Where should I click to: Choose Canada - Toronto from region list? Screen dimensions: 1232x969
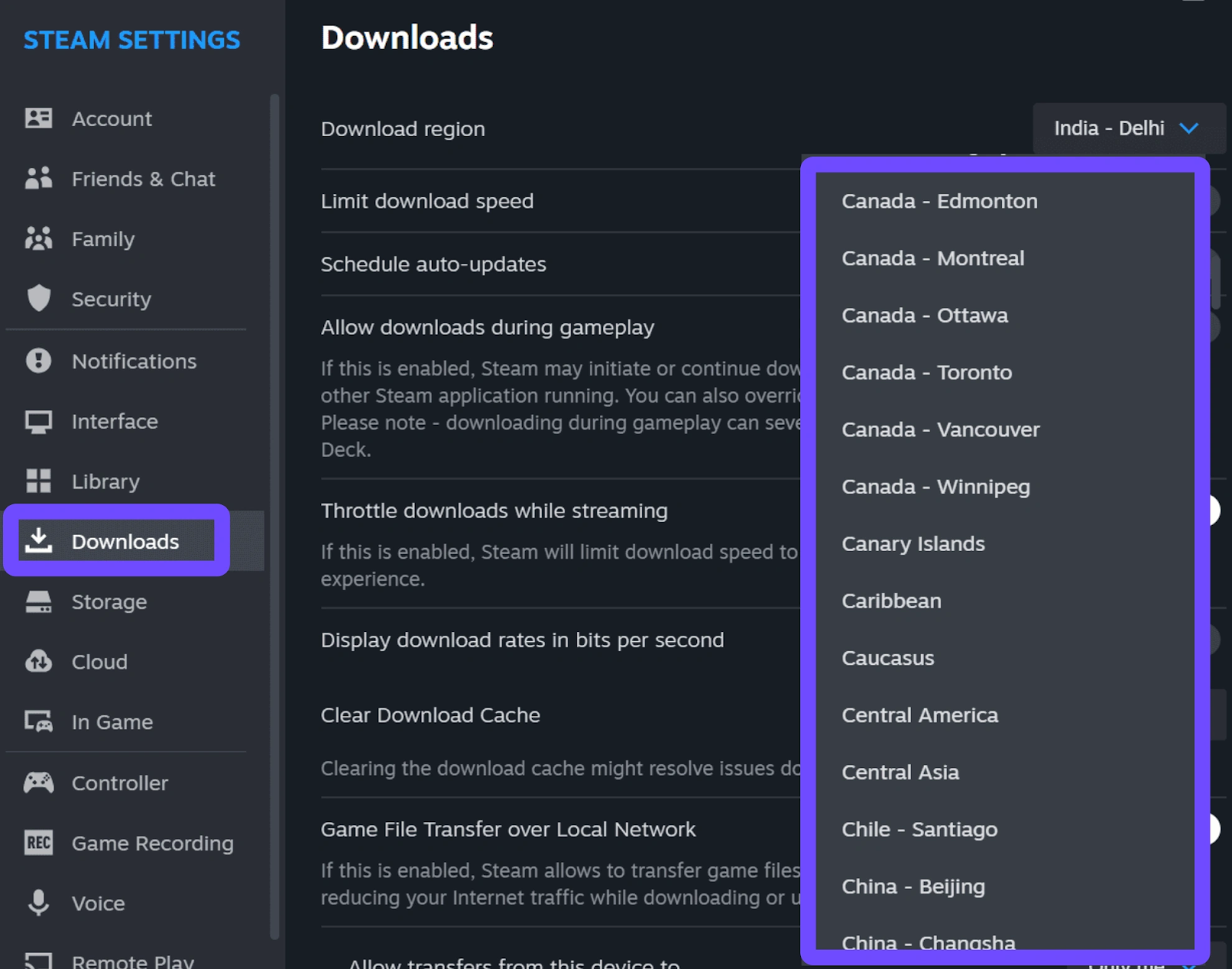[926, 373]
